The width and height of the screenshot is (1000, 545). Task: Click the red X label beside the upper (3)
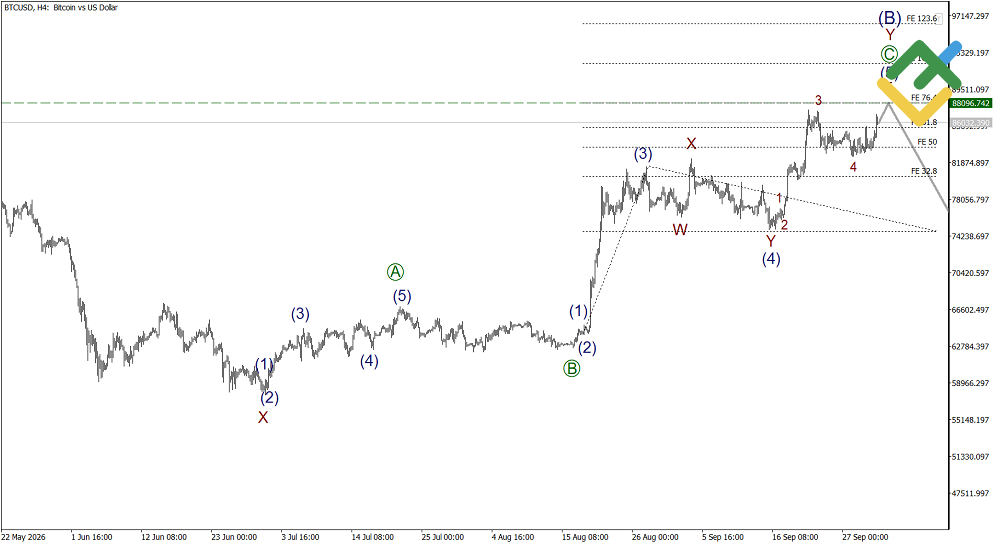click(x=691, y=144)
